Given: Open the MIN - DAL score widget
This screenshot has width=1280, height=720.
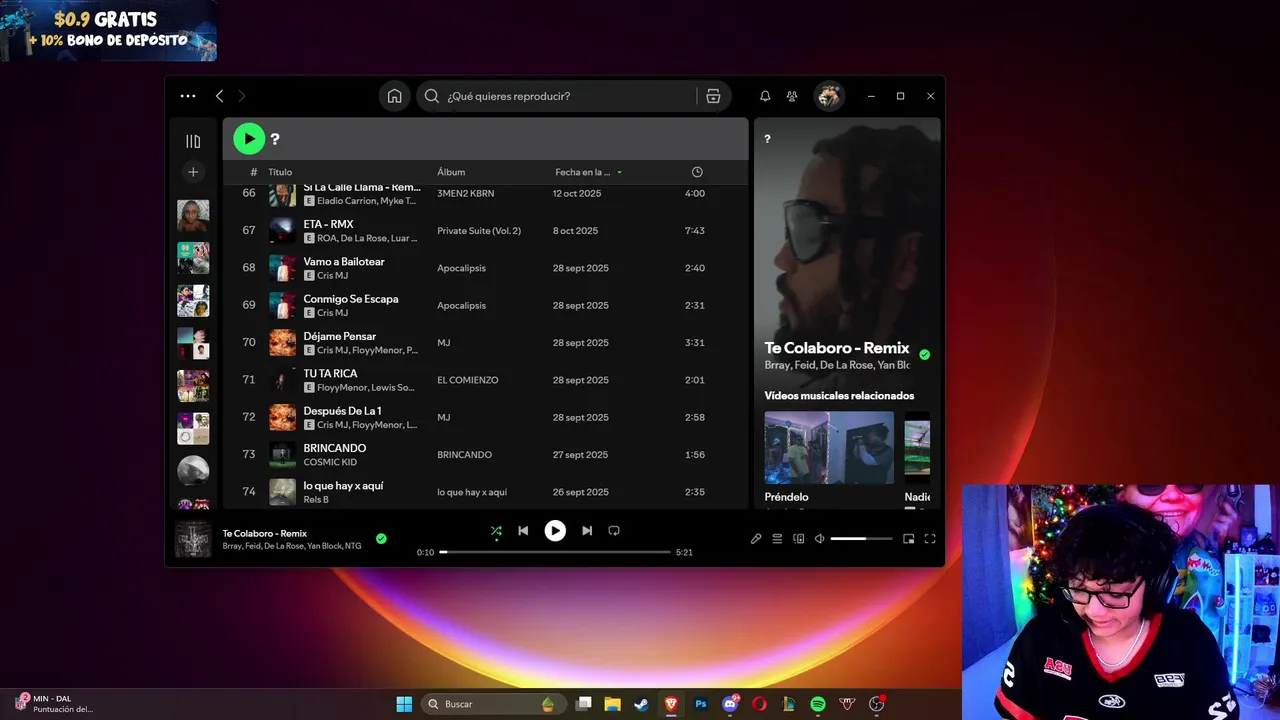Looking at the screenshot, I should coord(54,704).
